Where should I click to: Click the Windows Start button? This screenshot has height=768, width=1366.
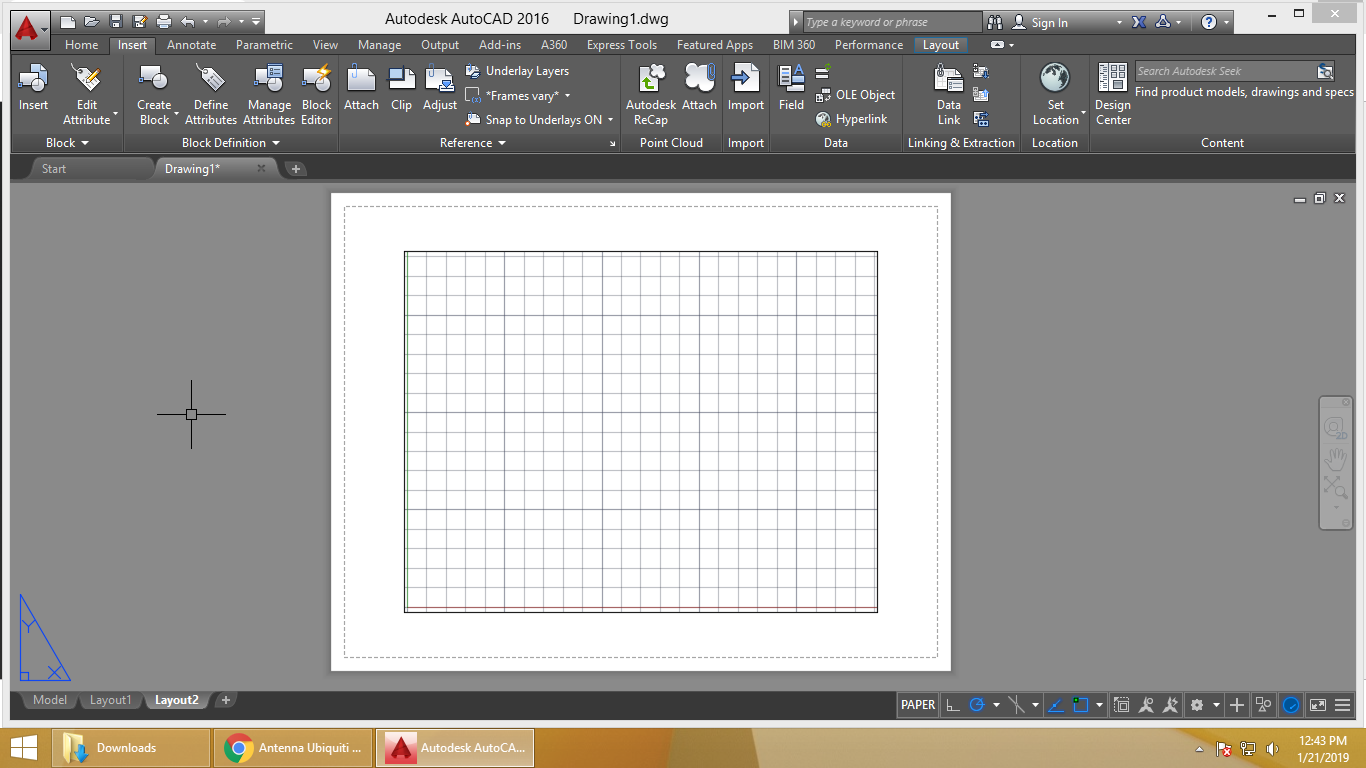click(x=24, y=748)
